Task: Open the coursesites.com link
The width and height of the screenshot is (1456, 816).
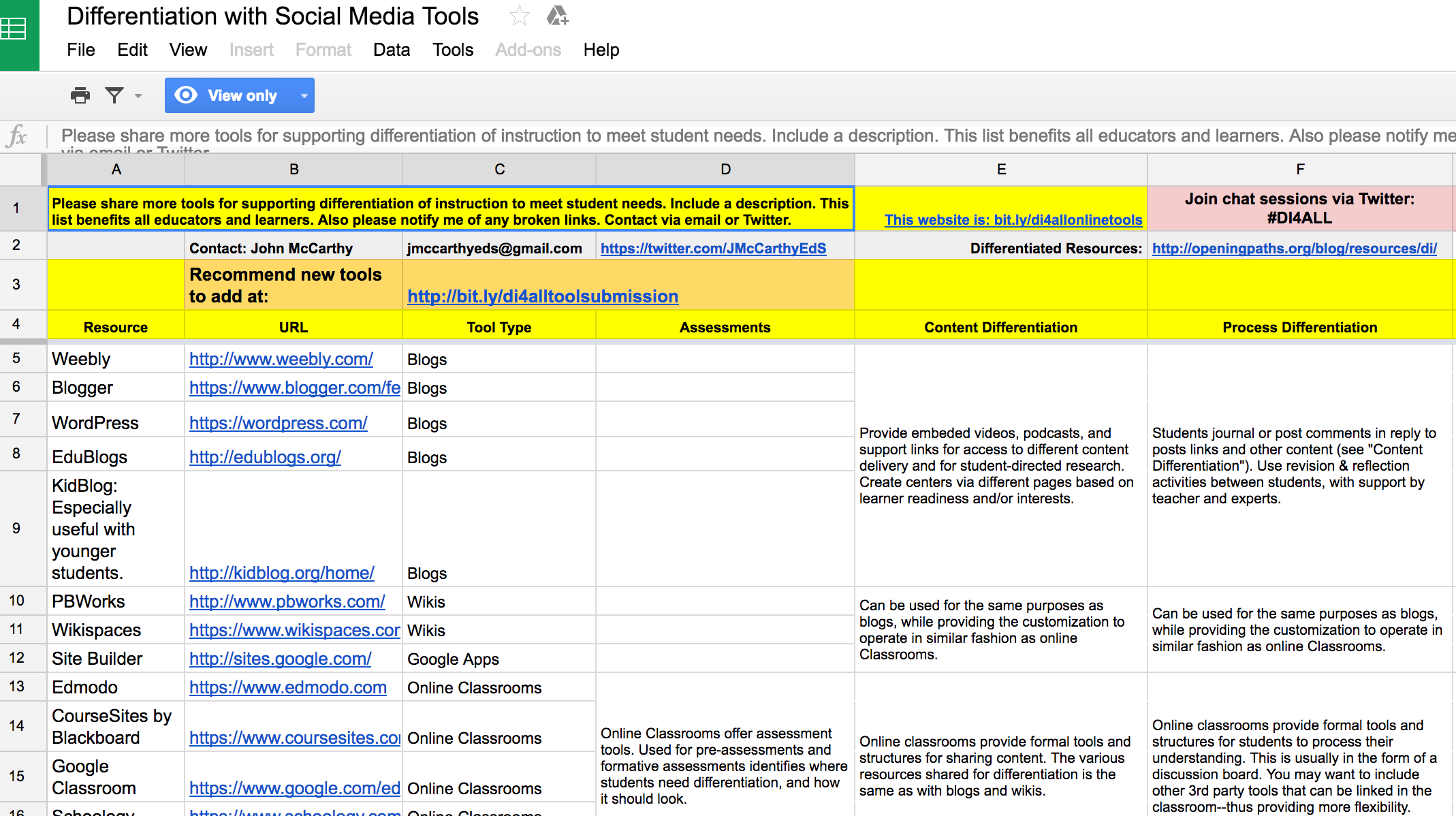Action: coord(295,738)
